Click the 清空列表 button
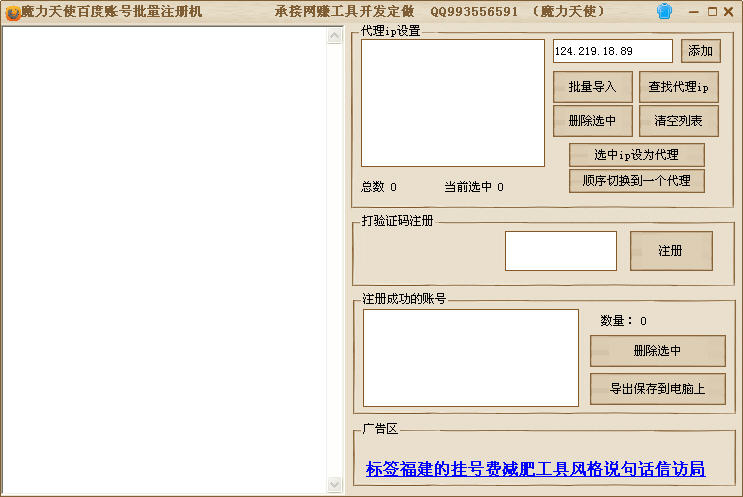The height and width of the screenshot is (497, 743). tap(679, 121)
